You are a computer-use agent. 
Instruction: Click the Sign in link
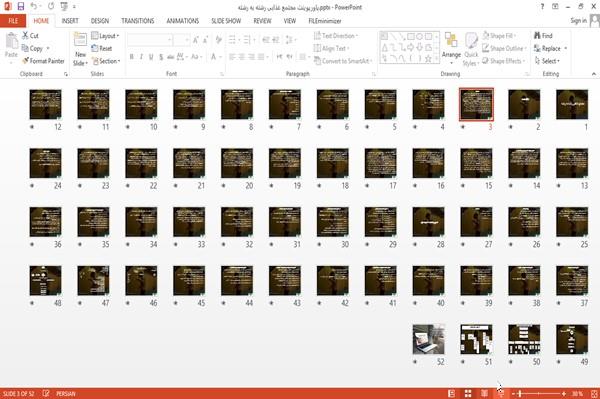[x=578, y=21]
